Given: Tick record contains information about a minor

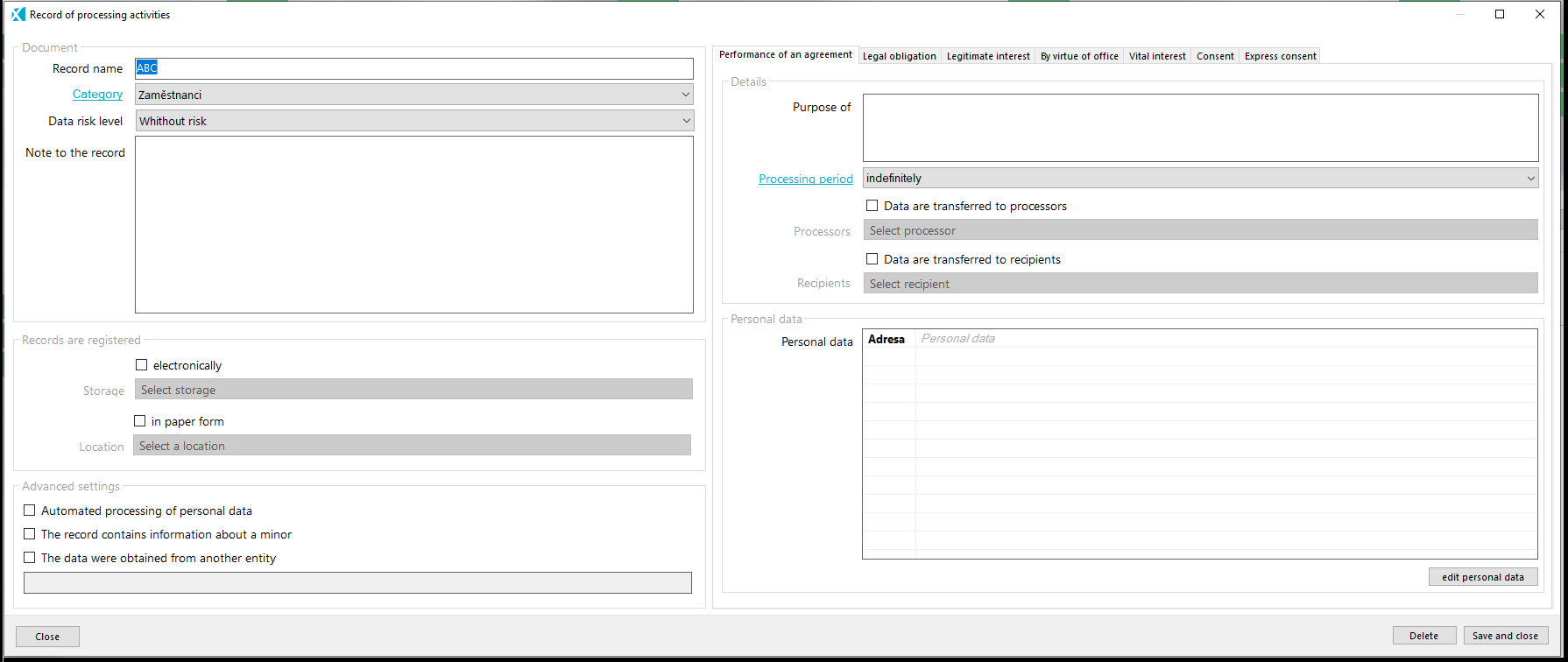Looking at the screenshot, I should click(x=30, y=534).
